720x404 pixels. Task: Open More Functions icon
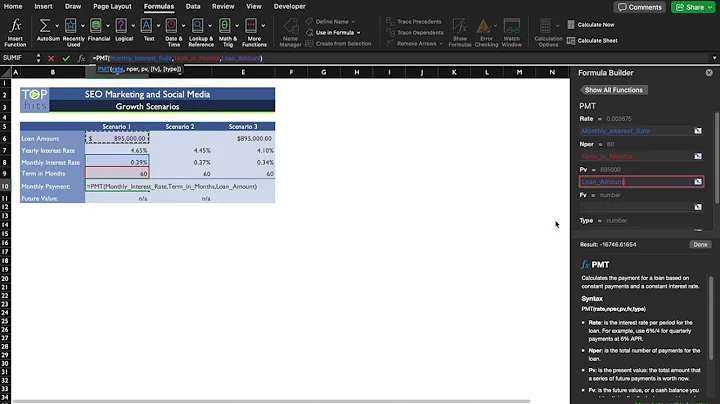tap(251, 26)
